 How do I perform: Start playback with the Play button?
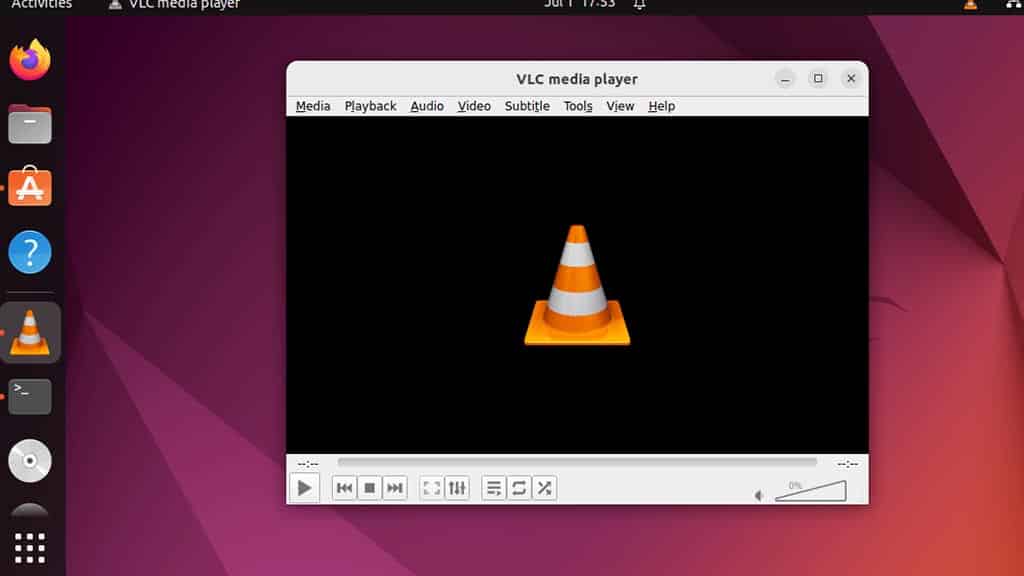click(304, 488)
